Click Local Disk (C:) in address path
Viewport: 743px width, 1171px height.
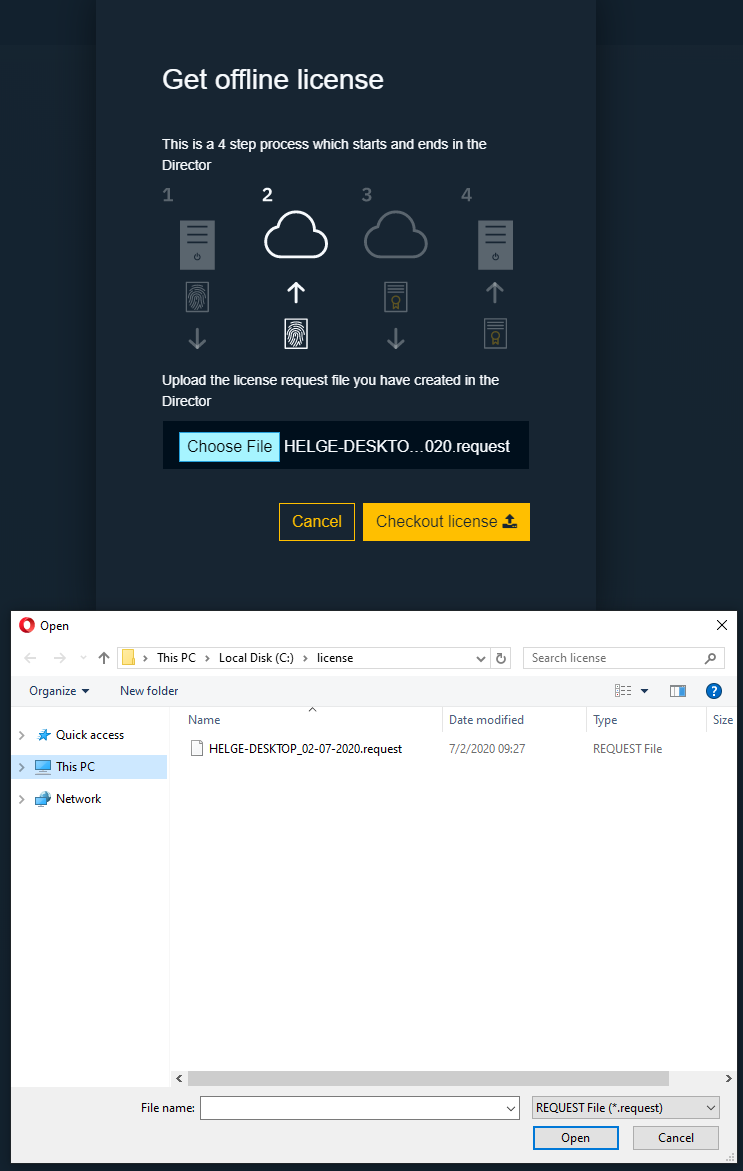[256, 658]
